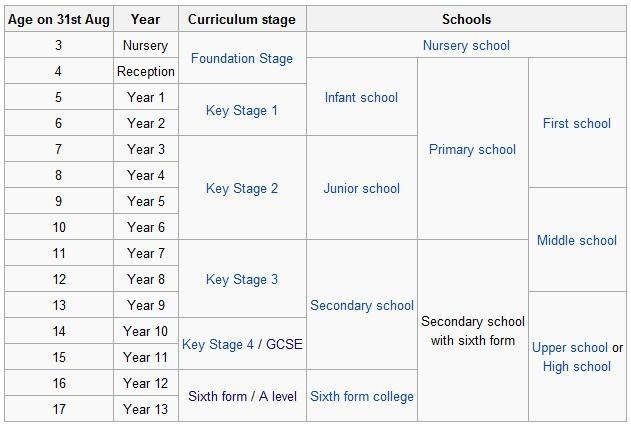Open the Middle school link
631x426 pixels.
(x=577, y=240)
